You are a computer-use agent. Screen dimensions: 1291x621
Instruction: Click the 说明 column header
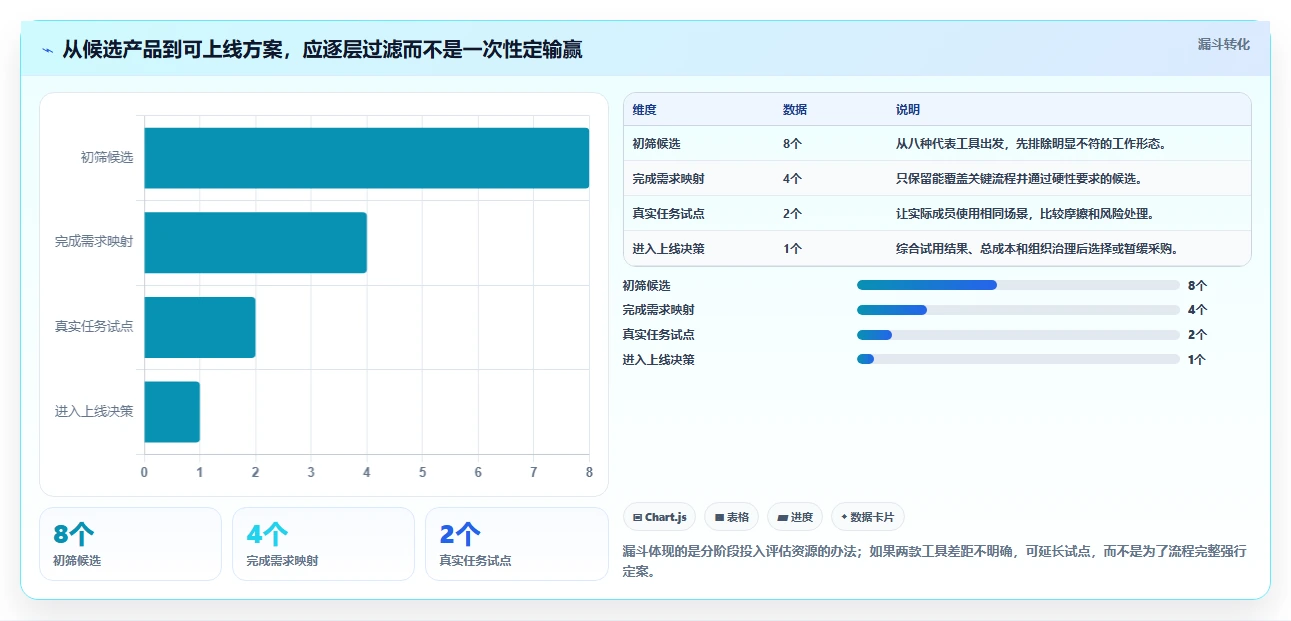(908, 110)
